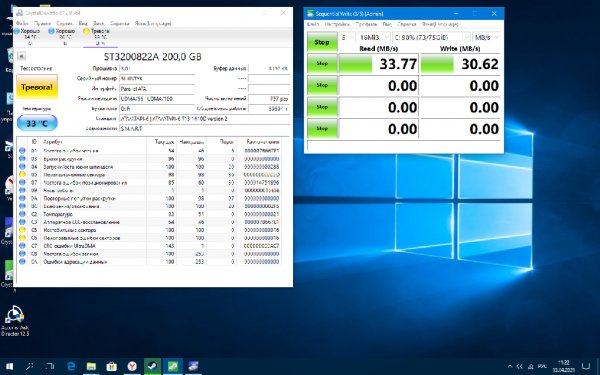Click large top Stop button in CrystalDiskMark
The image size is (600, 375).
pyautogui.click(x=322, y=42)
